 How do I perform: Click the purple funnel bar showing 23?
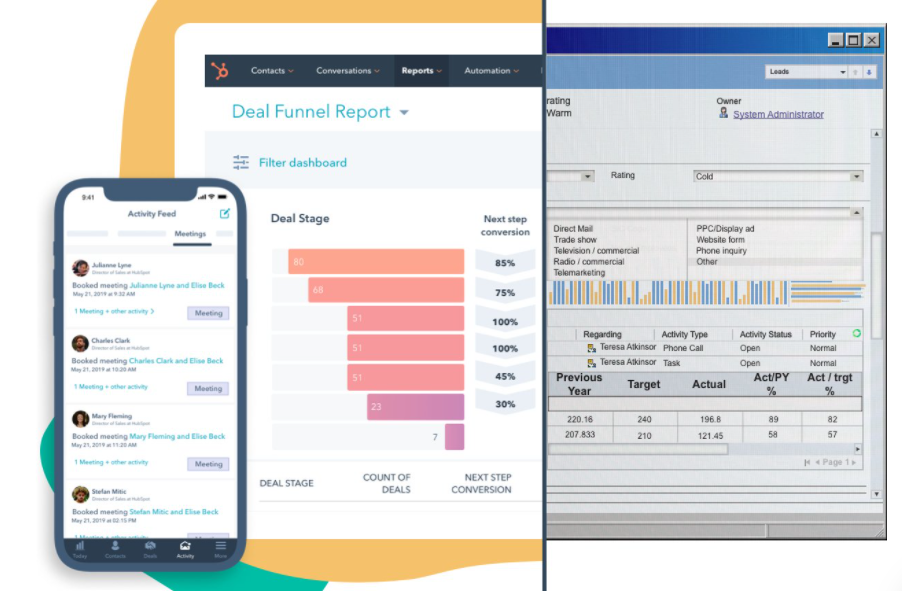tap(415, 406)
